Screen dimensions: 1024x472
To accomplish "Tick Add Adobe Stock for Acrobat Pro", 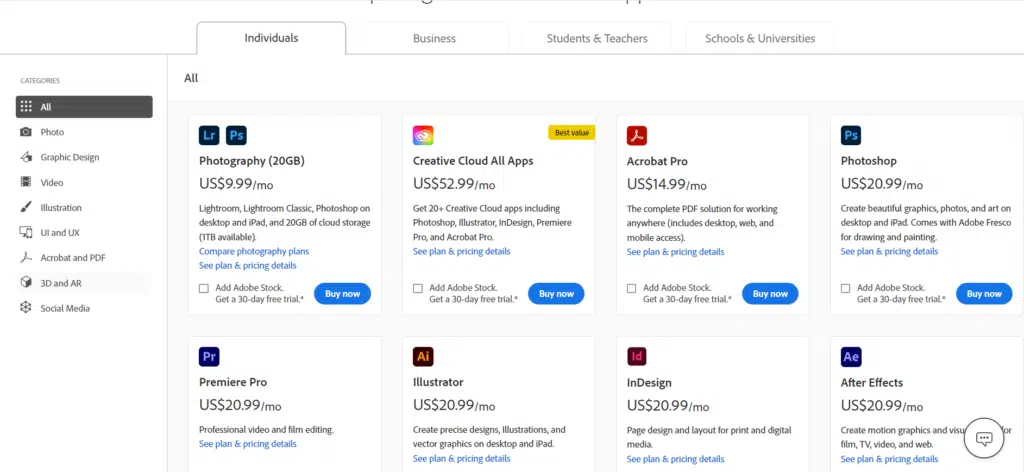I will click(632, 288).
